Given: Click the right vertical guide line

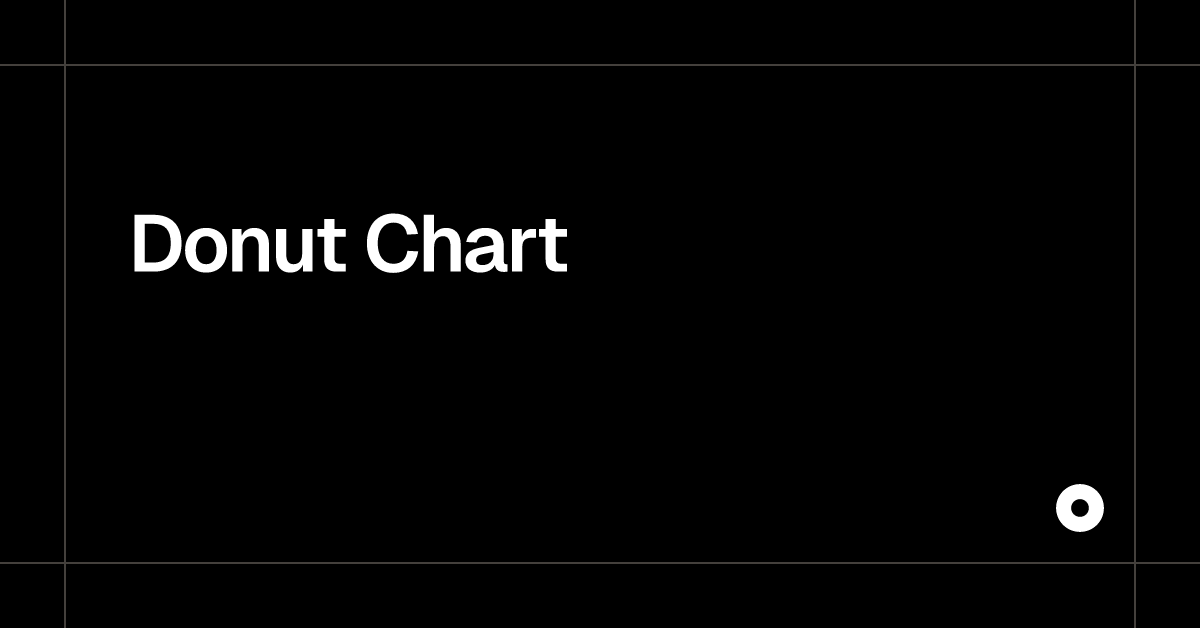Looking at the screenshot, I should 1135,314.
